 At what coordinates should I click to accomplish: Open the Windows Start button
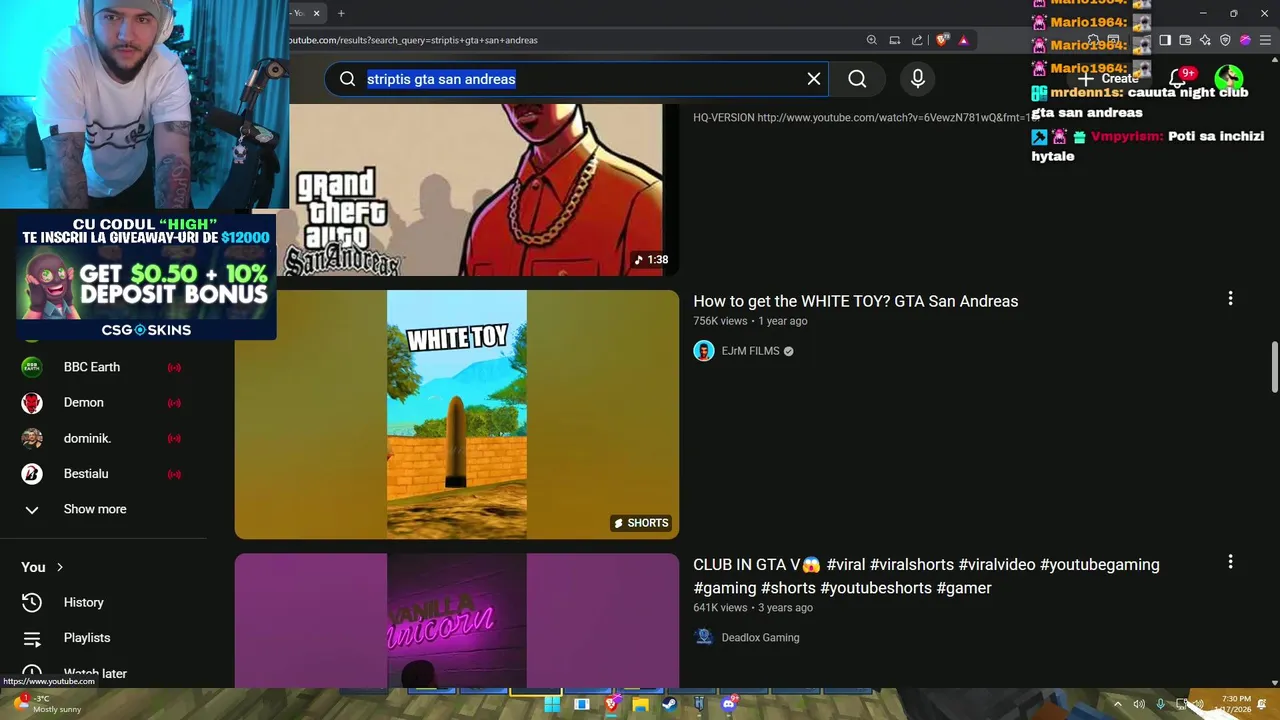point(552,704)
